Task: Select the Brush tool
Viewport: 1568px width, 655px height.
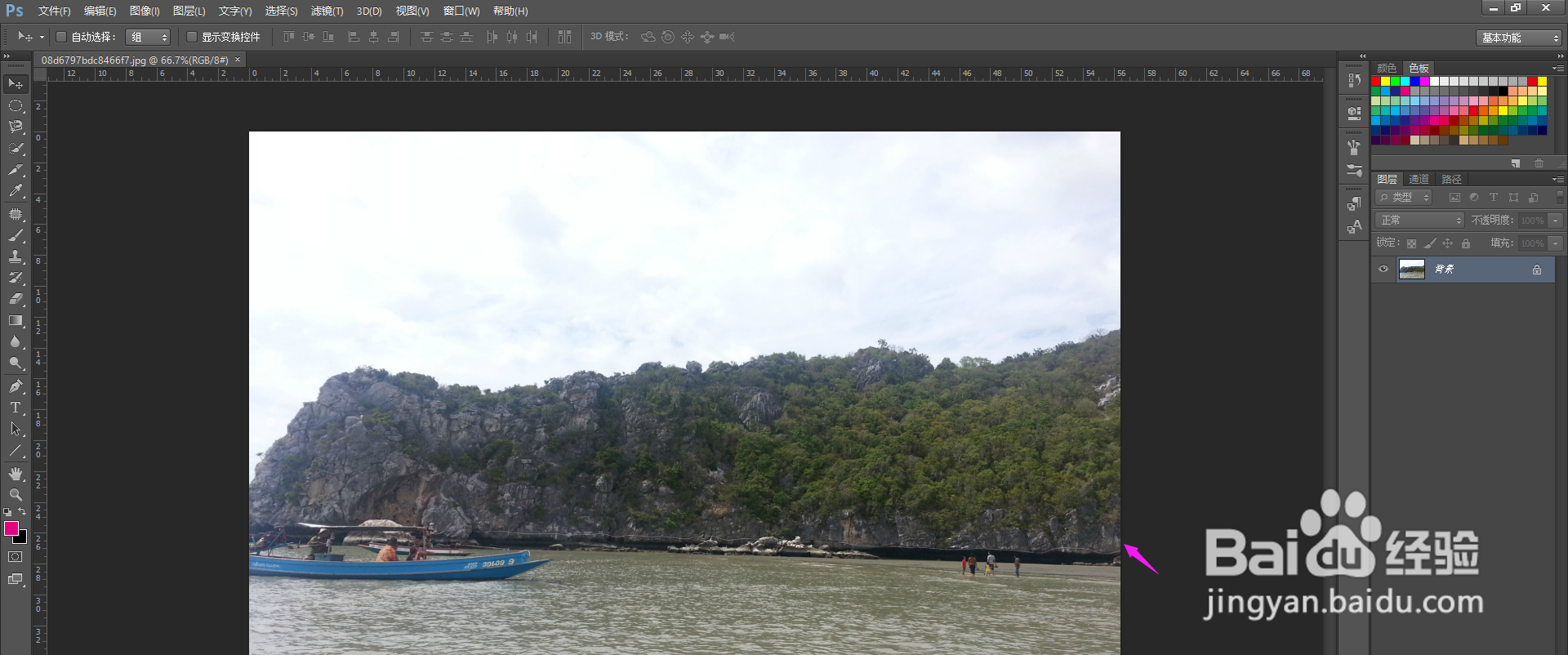Action: point(16,235)
